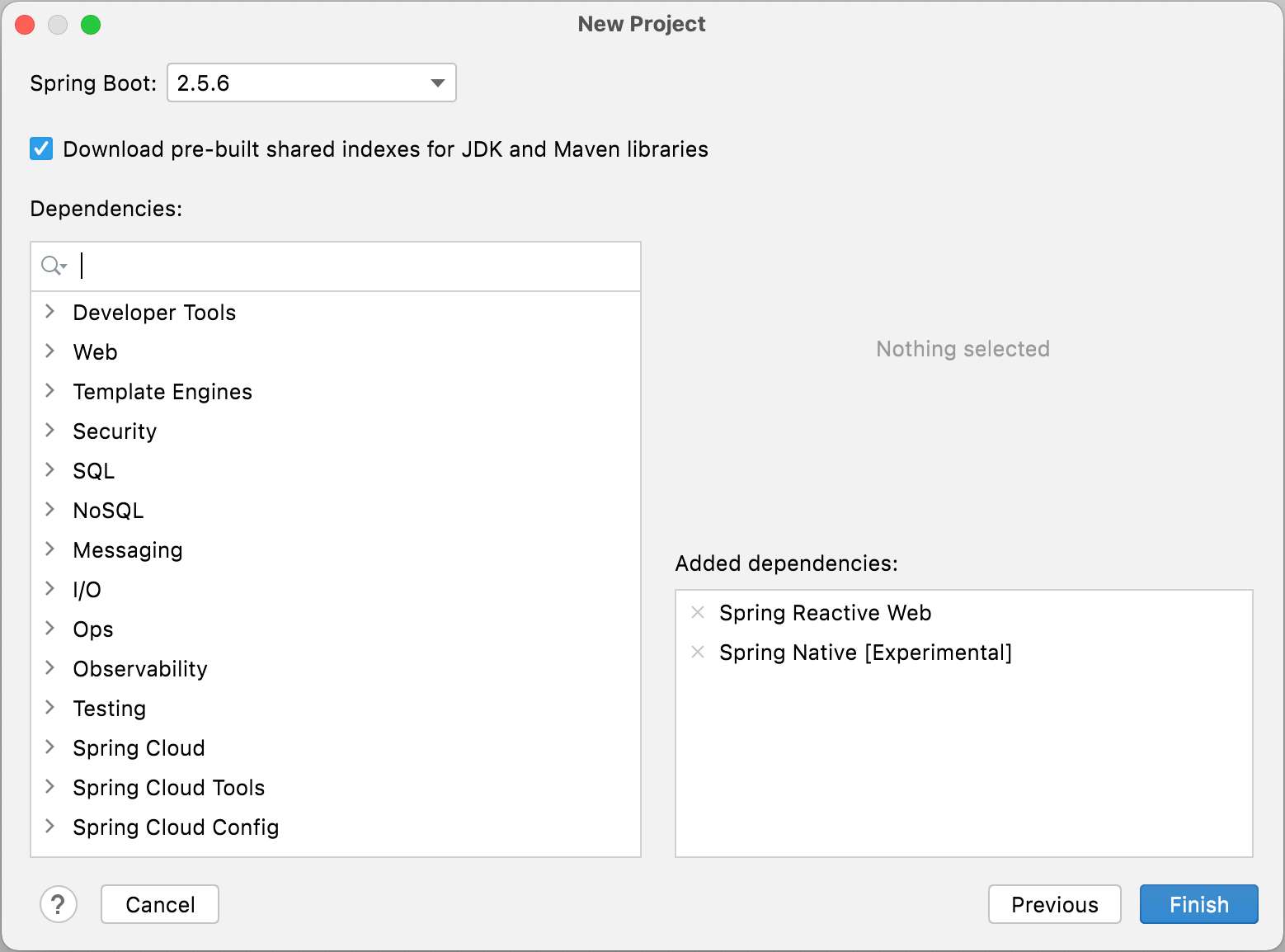Remove Spring Reactive Web dependency
Image resolution: width=1285 pixels, height=952 pixels.
click(698, 612)
